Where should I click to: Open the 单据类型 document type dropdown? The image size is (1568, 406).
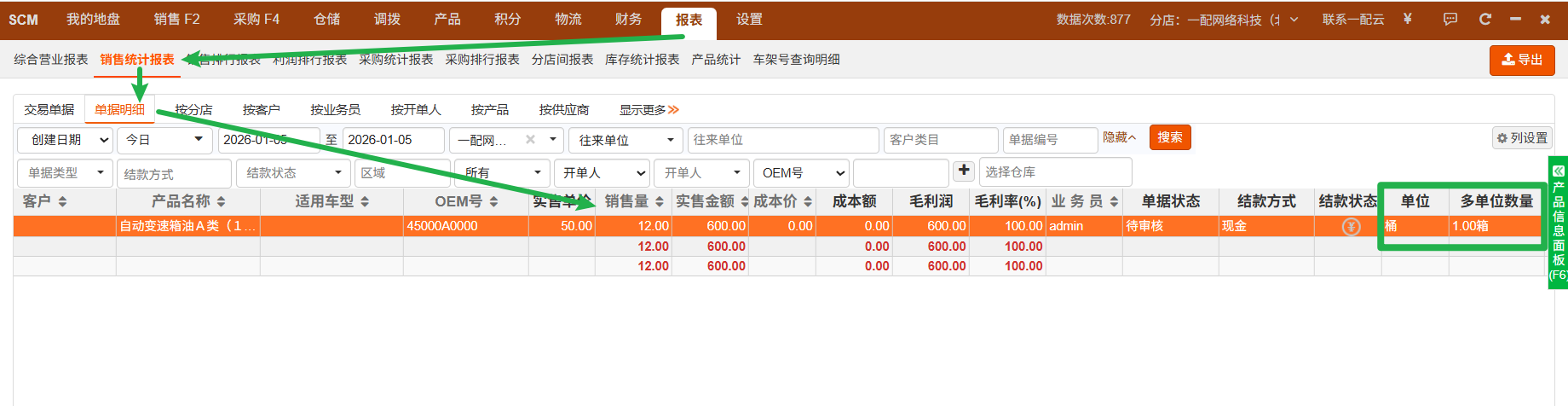click(65, 173)
